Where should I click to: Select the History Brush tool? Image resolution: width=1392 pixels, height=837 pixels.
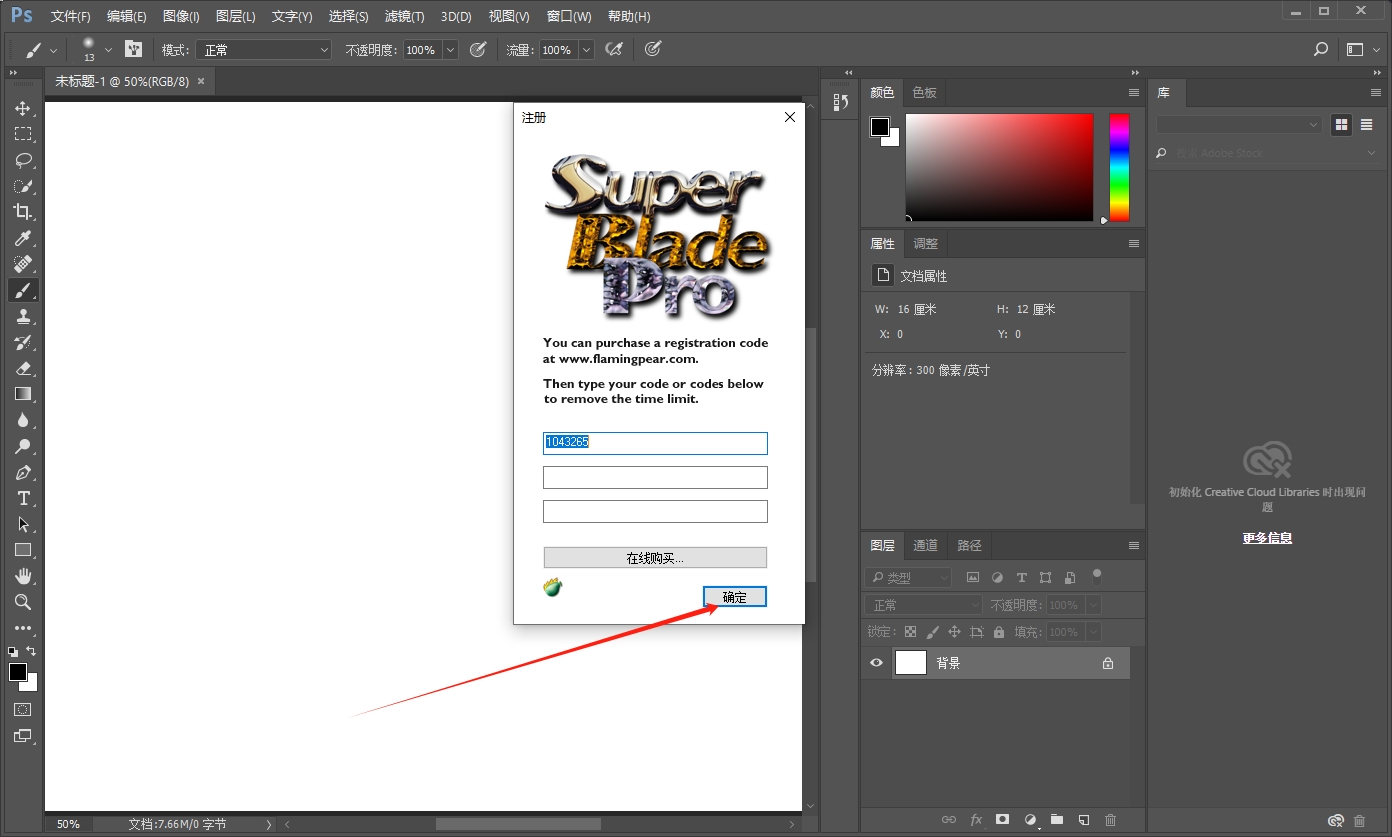pyautogui.click(x=22, y=342)
